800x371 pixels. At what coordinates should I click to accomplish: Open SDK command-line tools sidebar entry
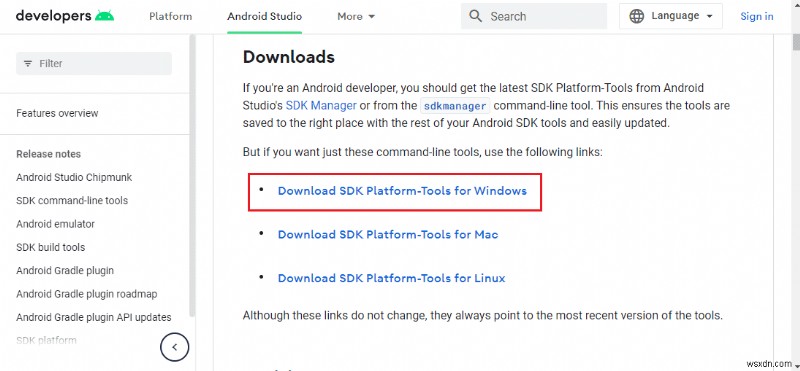(x=72, y=201)
